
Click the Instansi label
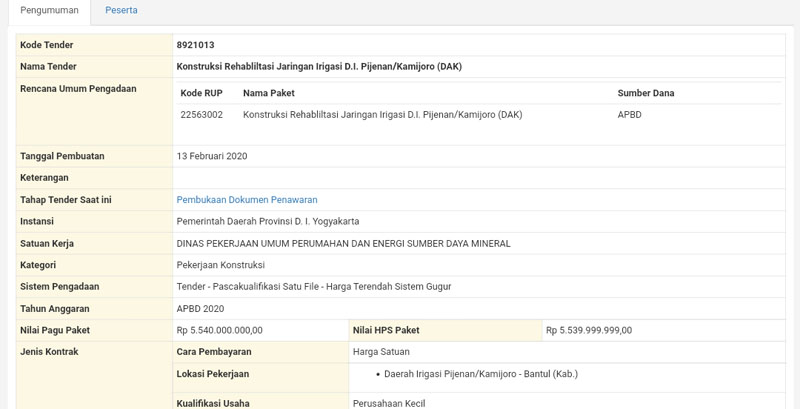click(37, 221)
